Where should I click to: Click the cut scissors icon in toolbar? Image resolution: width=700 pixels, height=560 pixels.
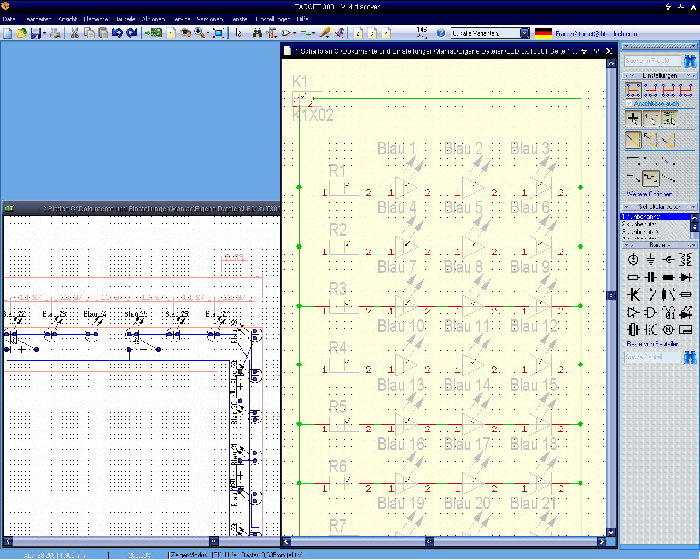pyautogui.click(x=75, y=33)
